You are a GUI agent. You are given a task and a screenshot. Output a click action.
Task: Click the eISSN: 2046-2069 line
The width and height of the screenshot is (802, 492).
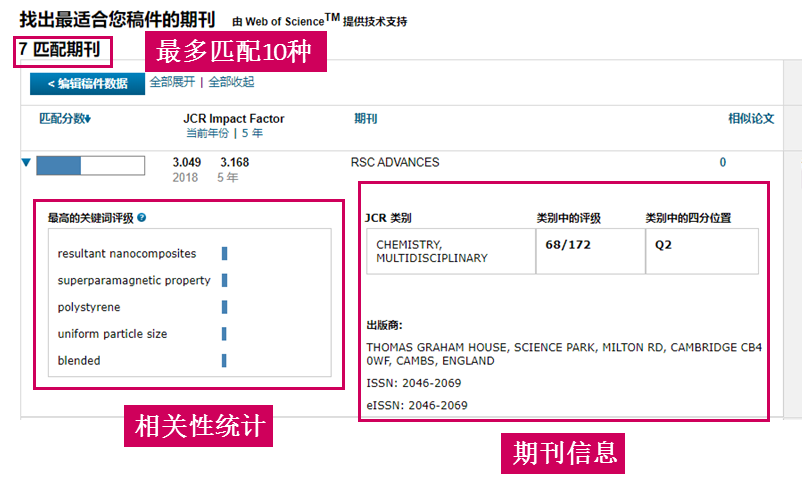point(417,406)
